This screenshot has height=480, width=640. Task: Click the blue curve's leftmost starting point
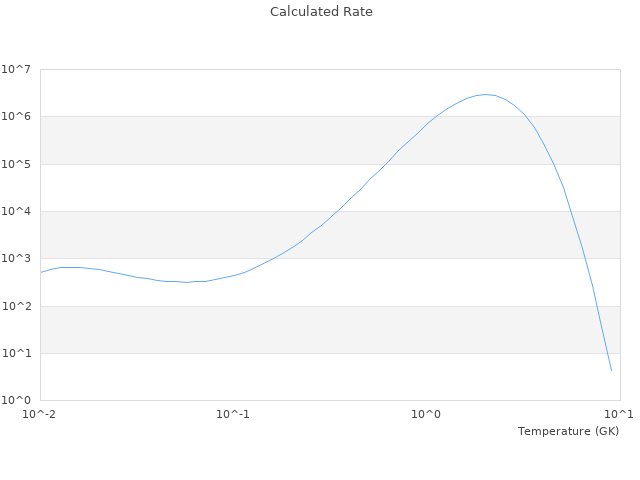[41, 272]
